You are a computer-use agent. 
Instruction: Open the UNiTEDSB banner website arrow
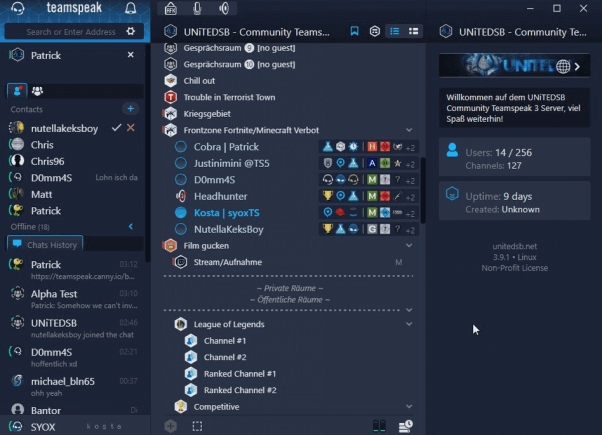click(x=577, y=66)
